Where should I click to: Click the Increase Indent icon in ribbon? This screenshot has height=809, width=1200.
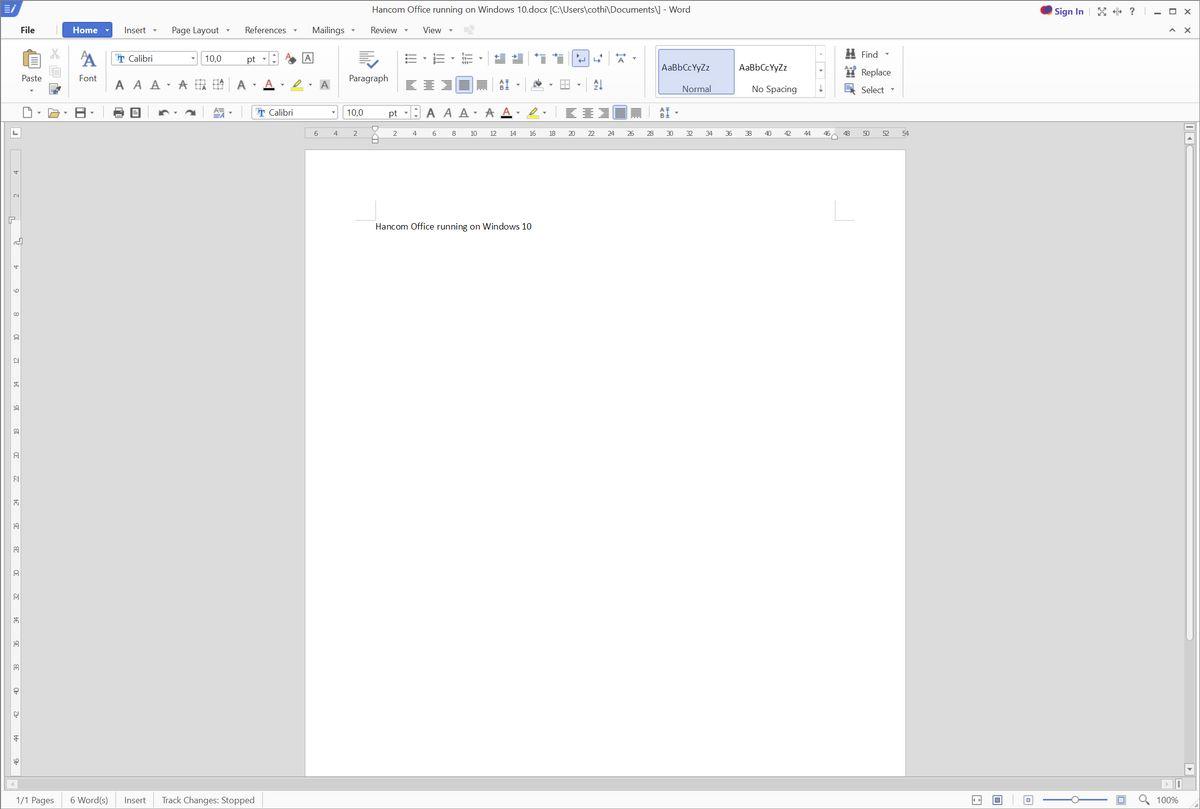click(517, 58)
